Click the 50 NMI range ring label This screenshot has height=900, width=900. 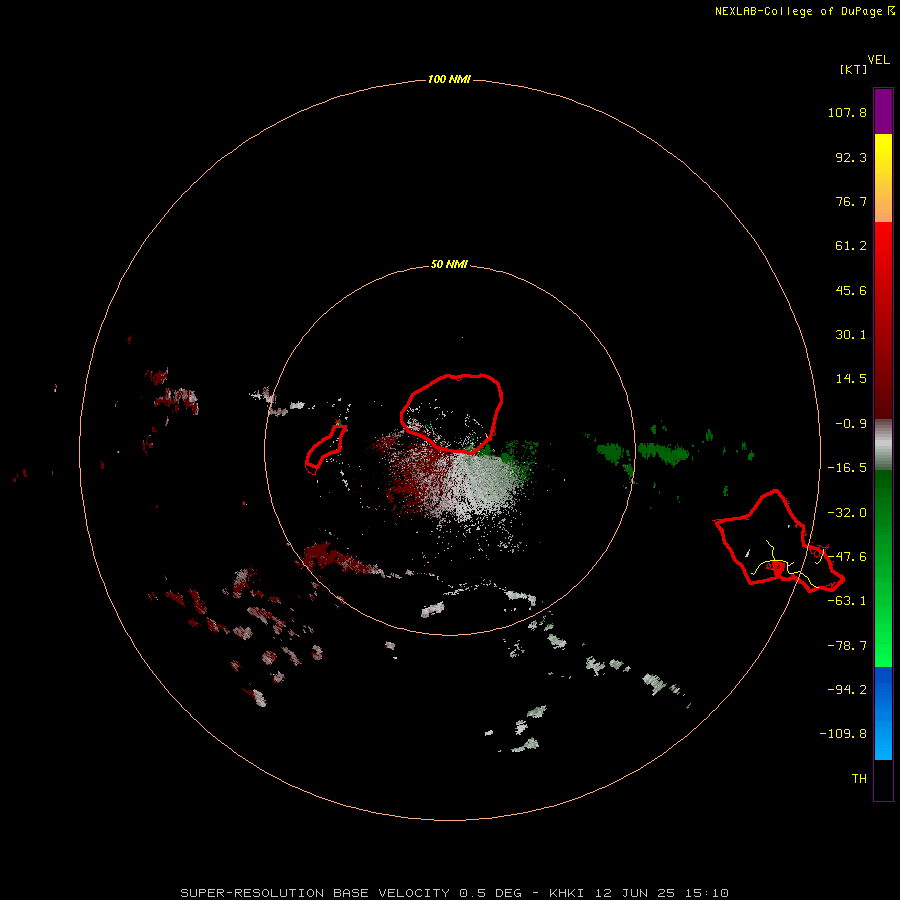coord(449,264)
